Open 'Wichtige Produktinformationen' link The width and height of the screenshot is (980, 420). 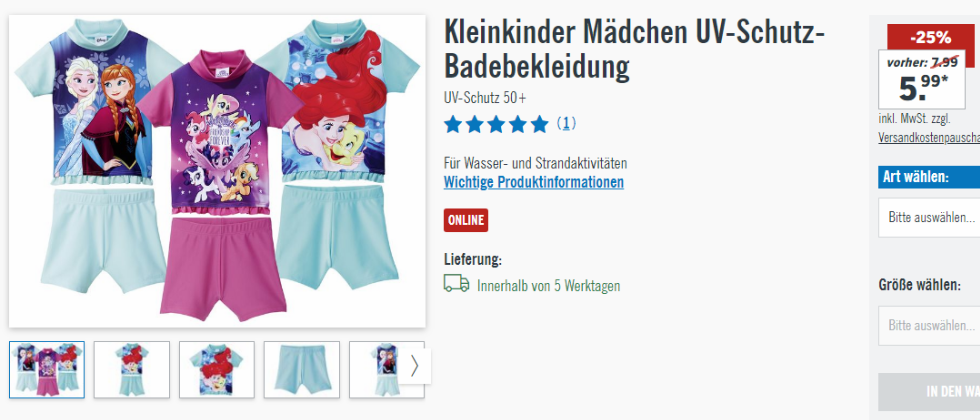[534, 182]
